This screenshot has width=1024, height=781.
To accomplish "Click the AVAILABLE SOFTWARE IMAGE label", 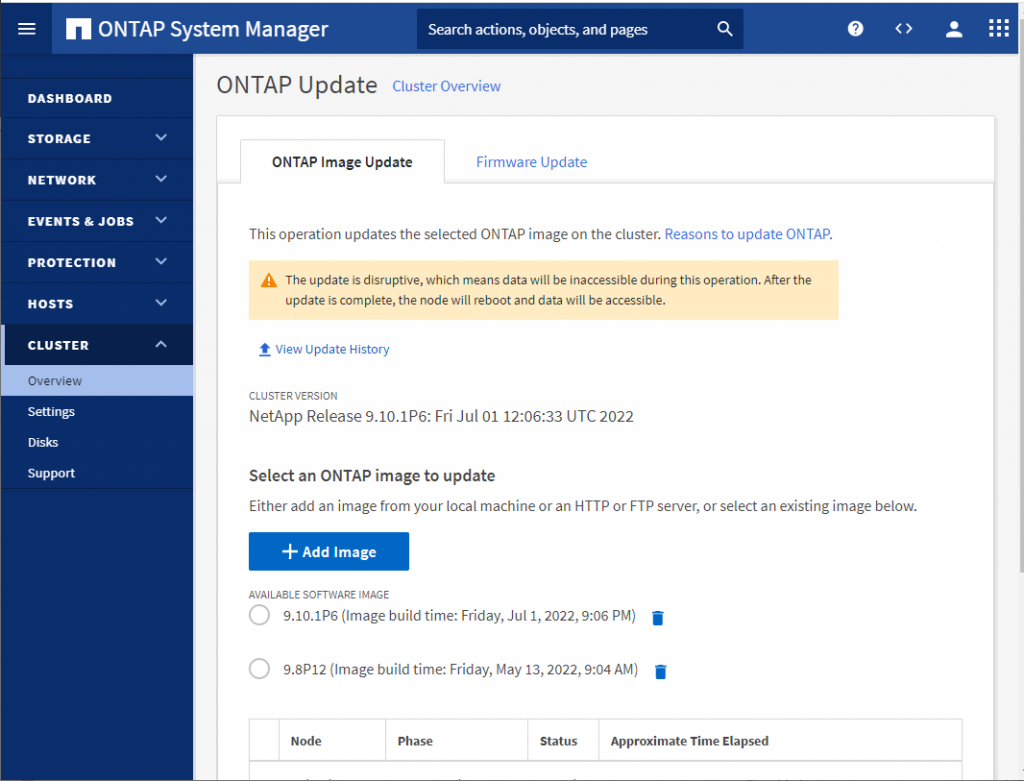I will [x=319, y=594].
